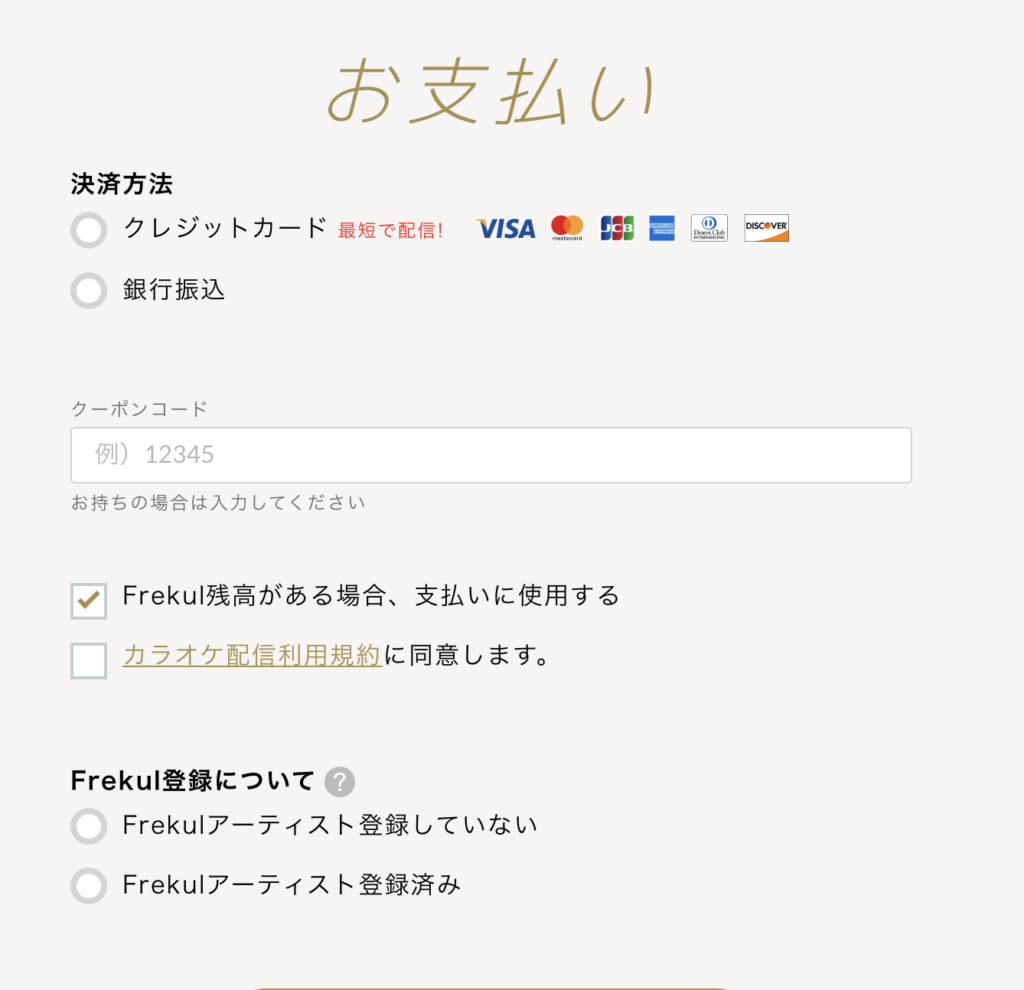The width and height of the screenshot is (1024, 990).
Task: Click the Discover card icon
Action: 765,228
